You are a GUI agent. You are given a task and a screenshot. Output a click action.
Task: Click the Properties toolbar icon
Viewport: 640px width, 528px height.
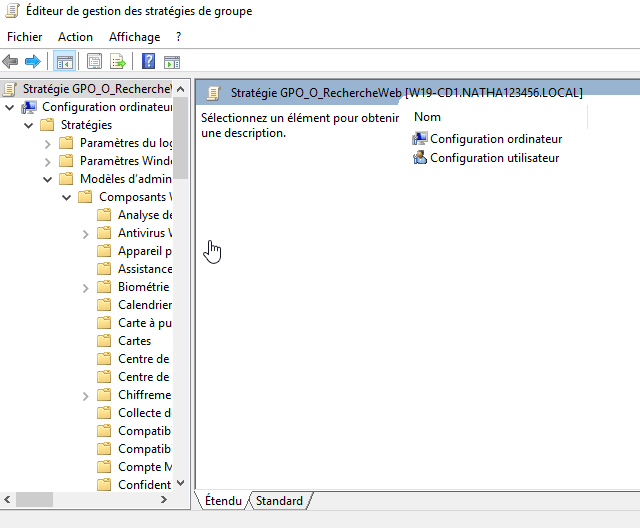pos(94,62)
